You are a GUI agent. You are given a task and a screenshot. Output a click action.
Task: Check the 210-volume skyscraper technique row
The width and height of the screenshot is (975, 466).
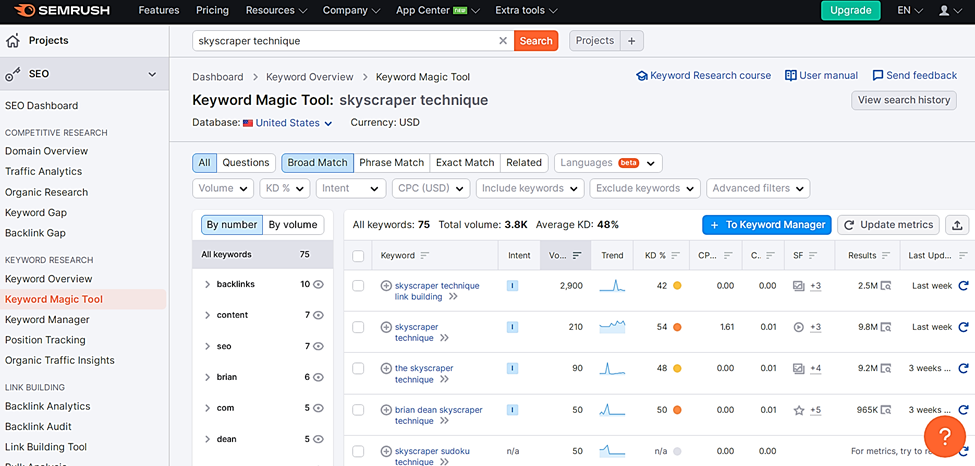(x=358, y=327)
